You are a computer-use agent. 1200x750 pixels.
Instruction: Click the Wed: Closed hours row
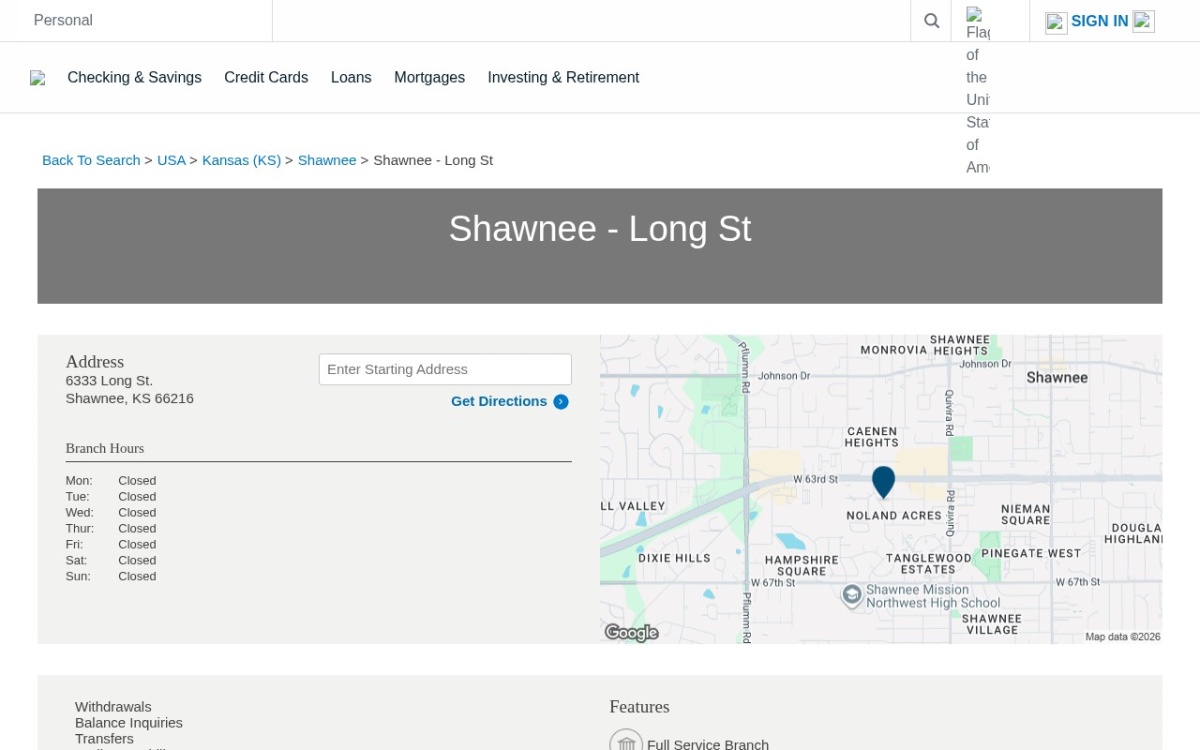click(111, 513)
